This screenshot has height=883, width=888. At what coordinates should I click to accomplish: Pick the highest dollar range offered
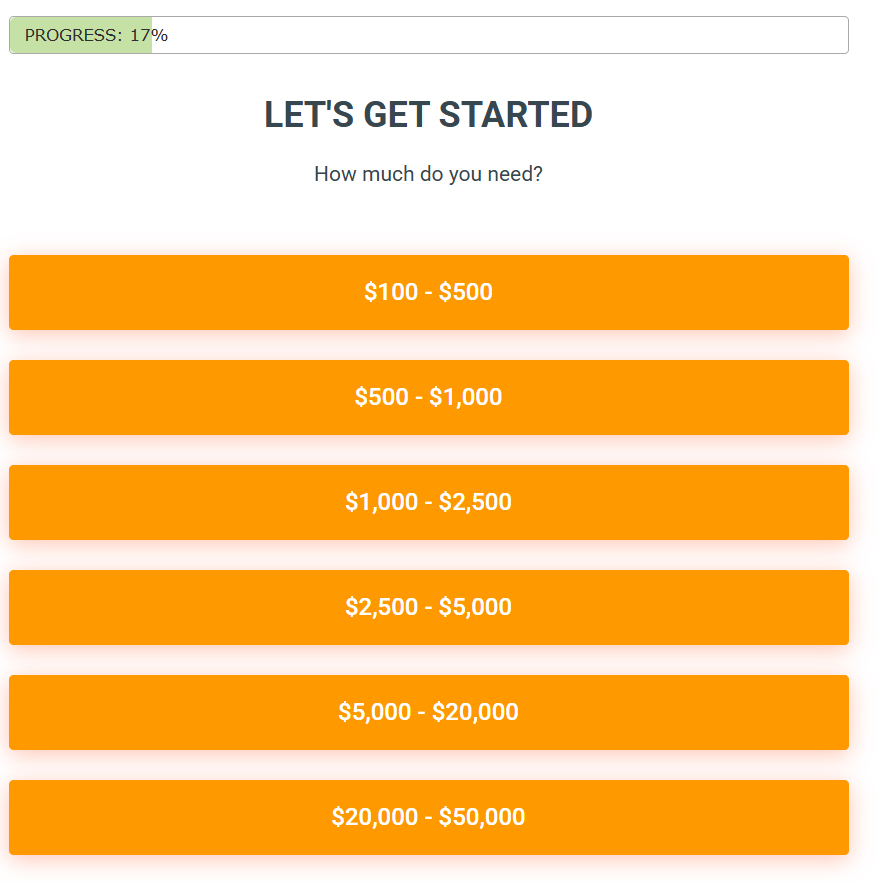coord(428,817)
